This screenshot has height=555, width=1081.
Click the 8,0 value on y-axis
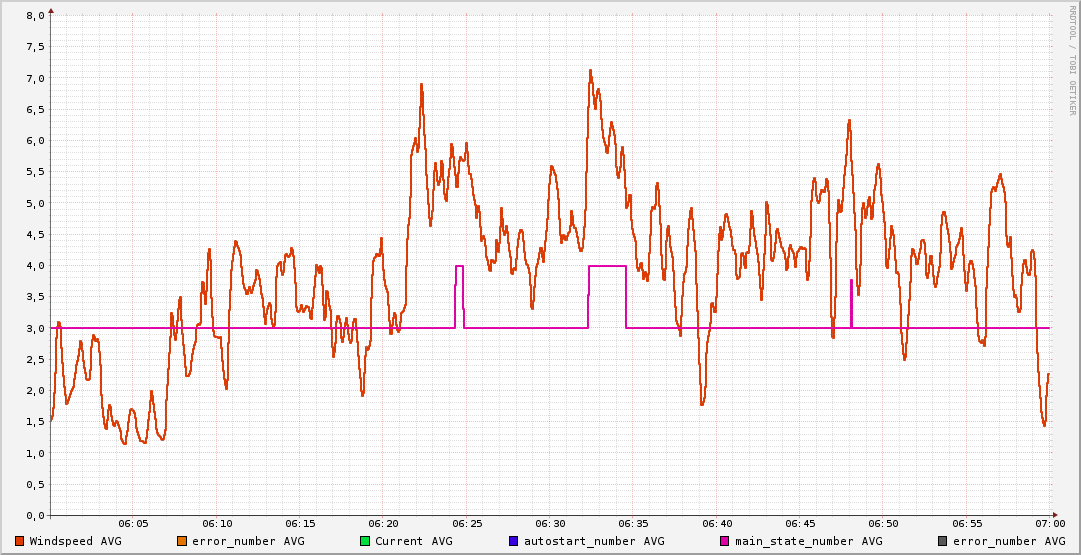pos(34,16)
